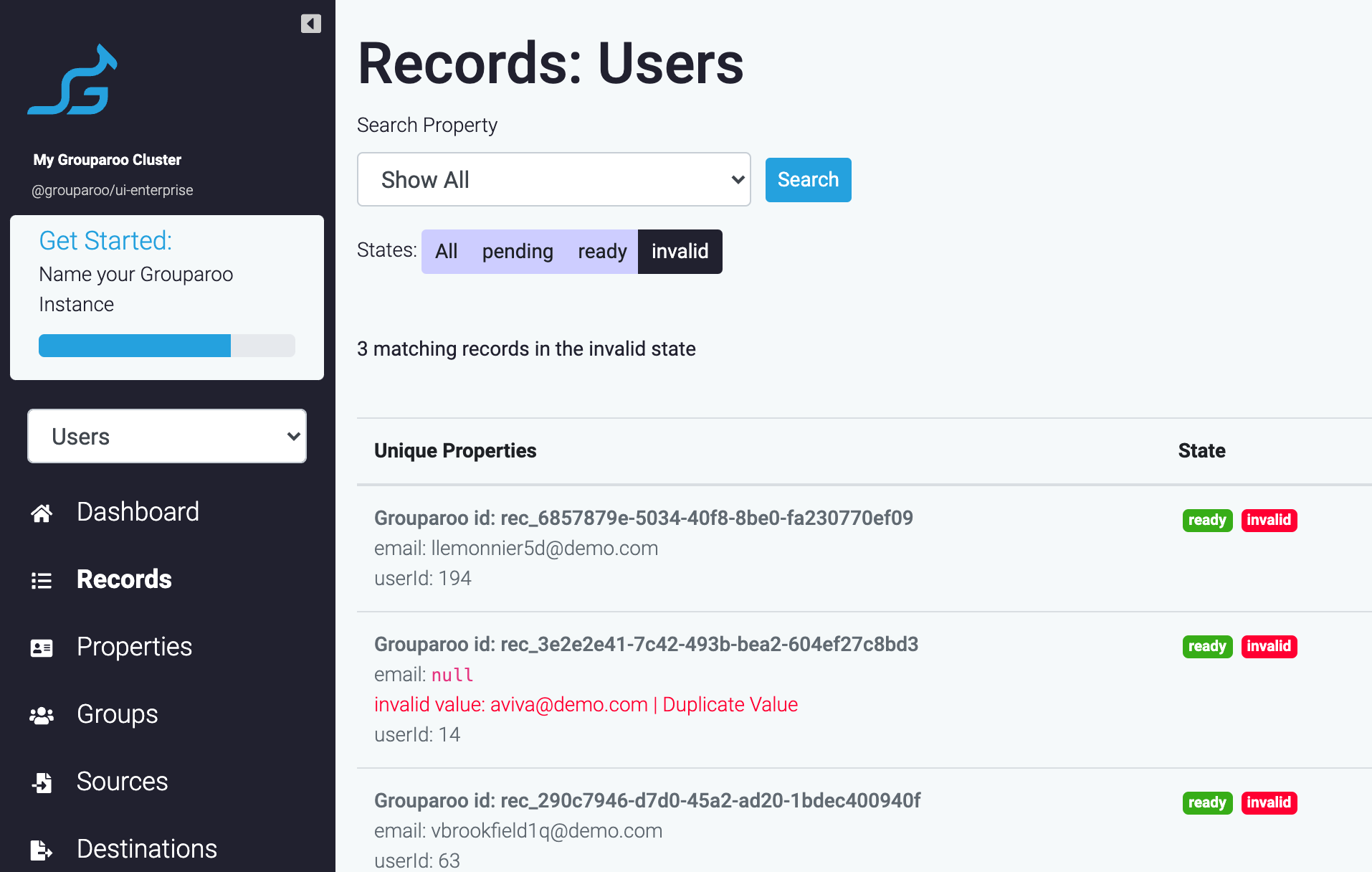Click the Records: Users heading
This screenshot has height=872, width=1372.
coord(551,63)
